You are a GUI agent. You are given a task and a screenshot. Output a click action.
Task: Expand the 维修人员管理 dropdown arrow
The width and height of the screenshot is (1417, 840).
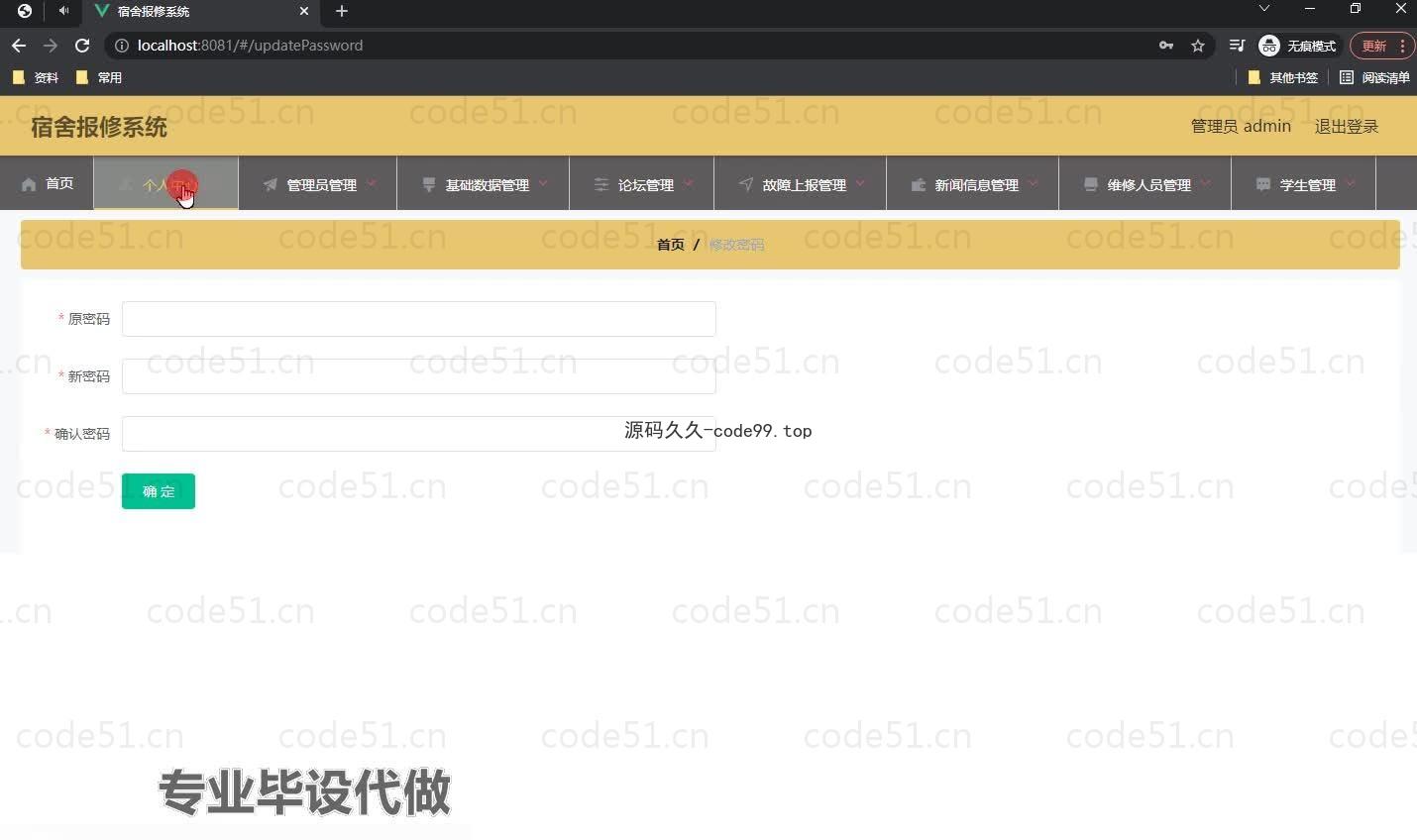(1206, 183)
